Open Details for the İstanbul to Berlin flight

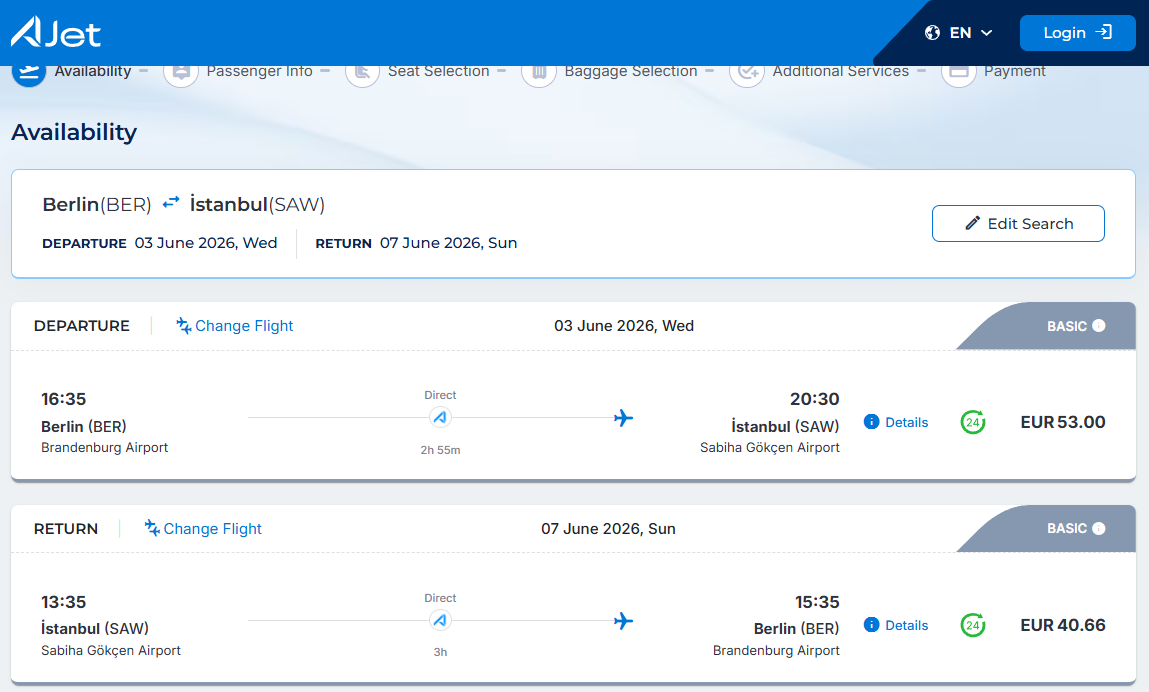click(x=896, y=625)
